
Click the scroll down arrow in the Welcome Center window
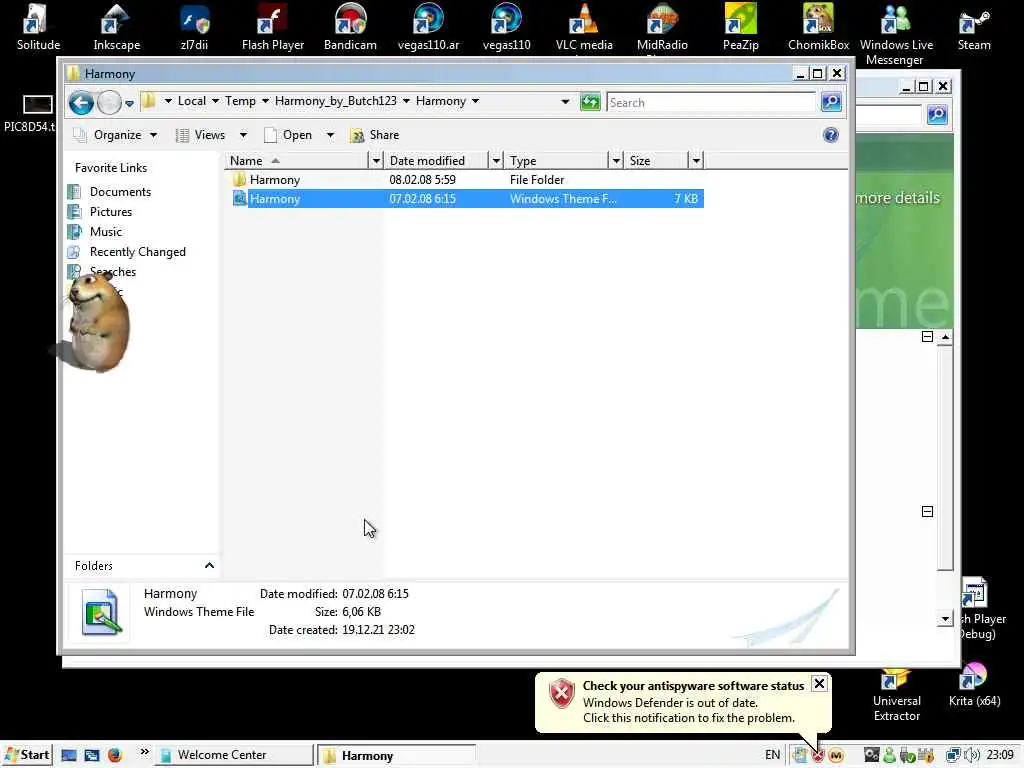point(945,619)
